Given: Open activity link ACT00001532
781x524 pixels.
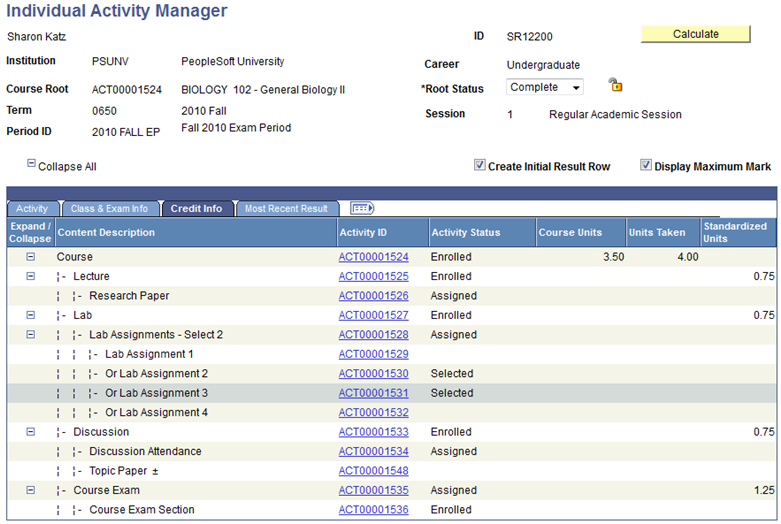Looking at the screenshot, I should coord(374,412).
